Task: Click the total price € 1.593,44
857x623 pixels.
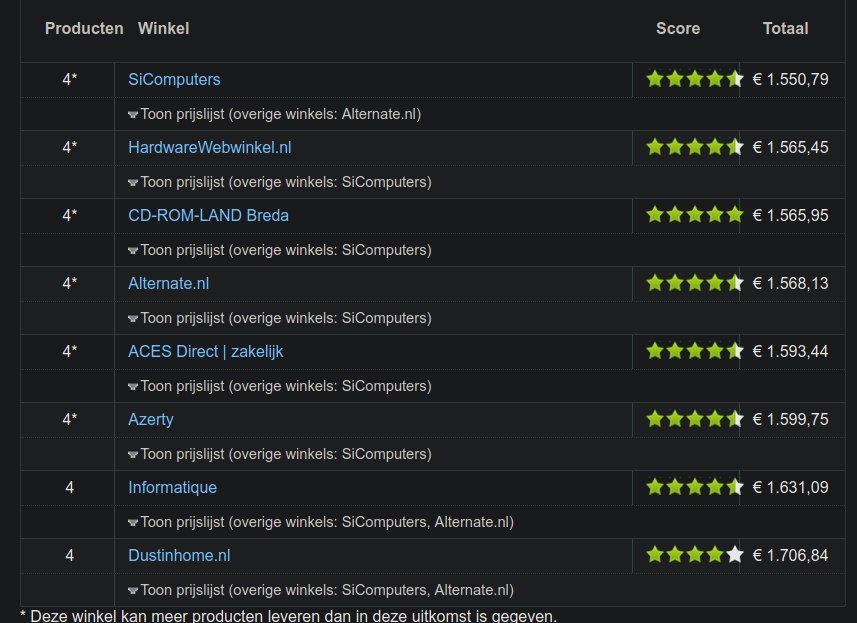Action: pyautogui.click(x=790, y=351)
